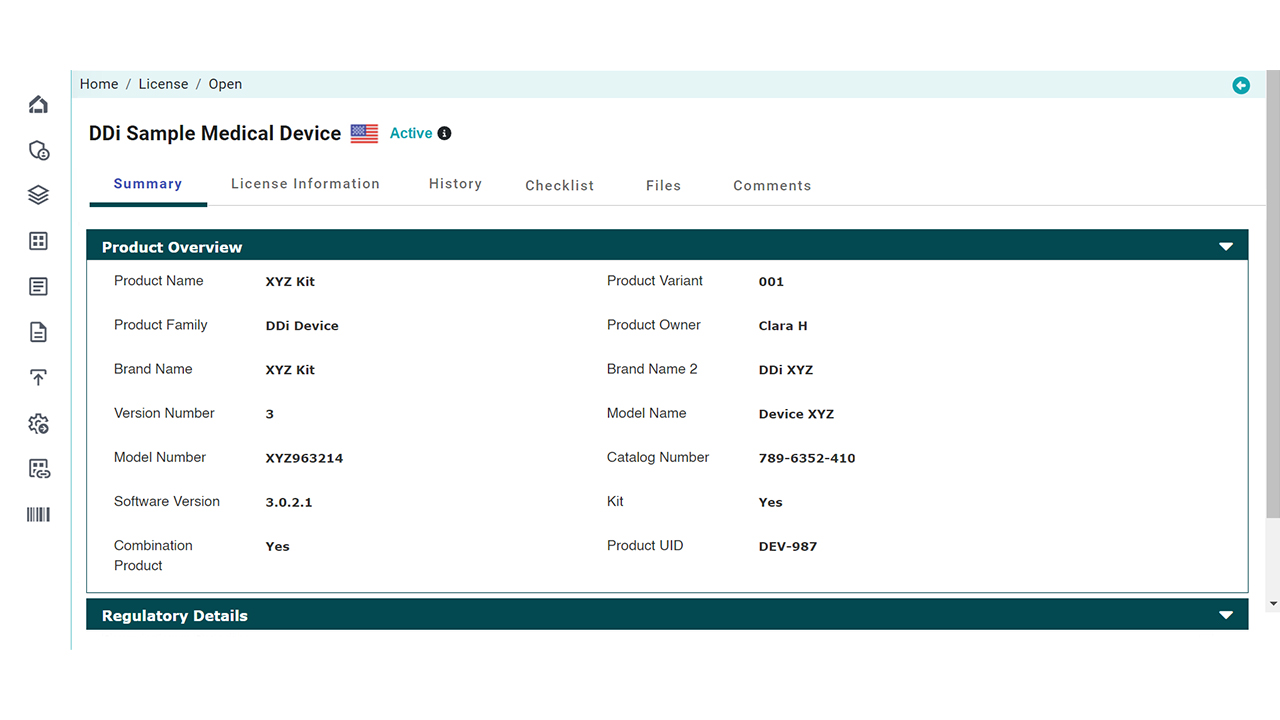Open the Home icon in sidebar
Image resolution: width=1280 pixels, height=720 pixels.
click(x=38, y=105)
